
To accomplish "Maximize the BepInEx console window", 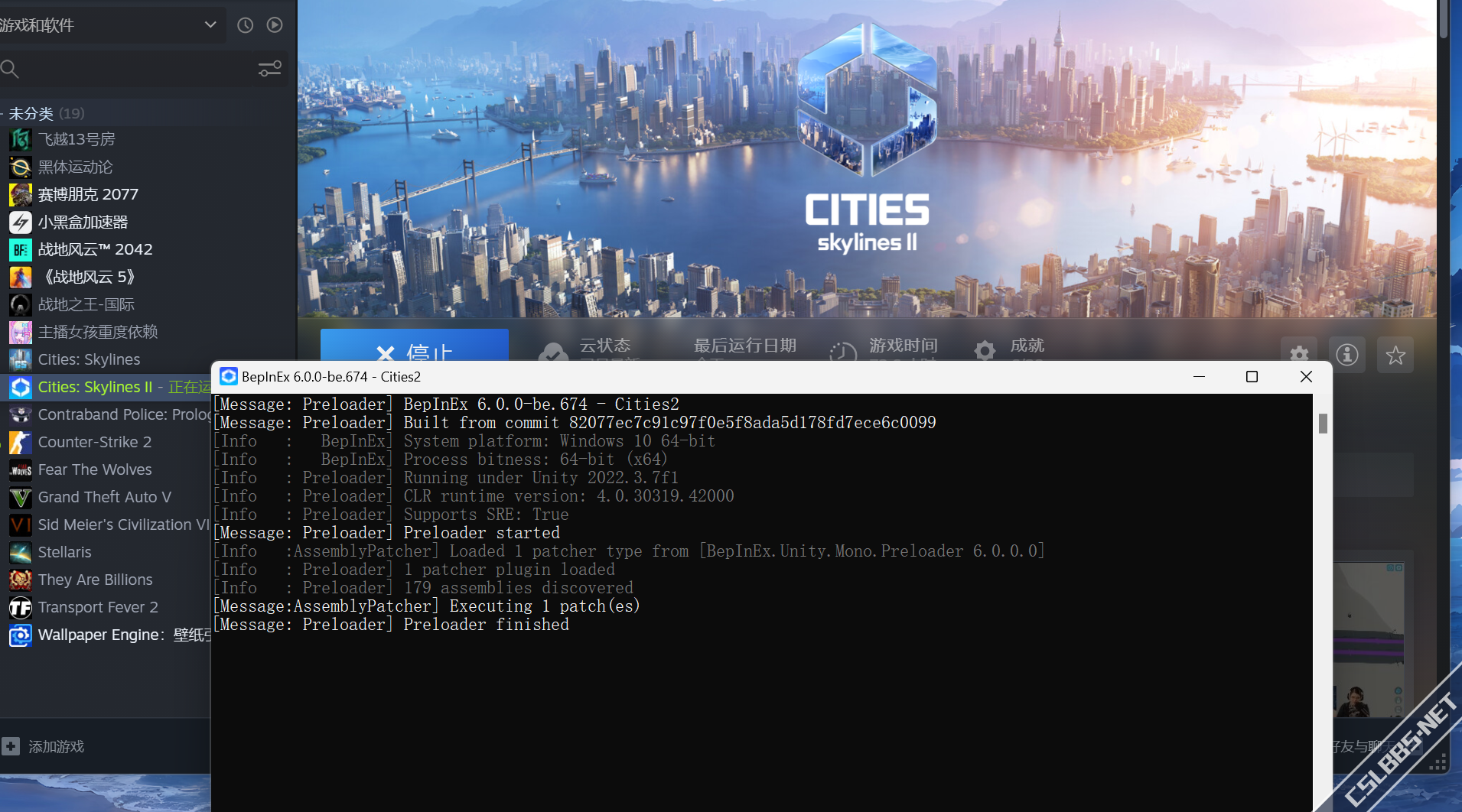I will tap(1252, 376).
